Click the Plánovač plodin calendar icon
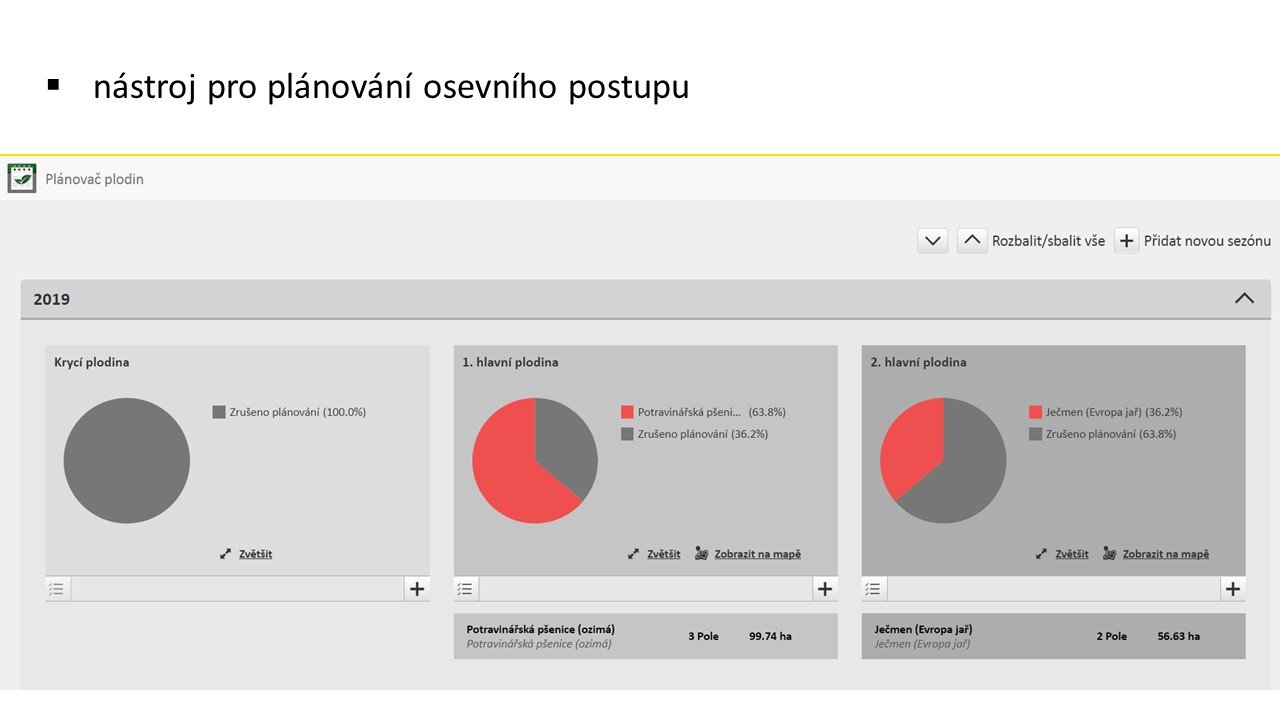Screen dimensions: 1280x720 (22, 178)
